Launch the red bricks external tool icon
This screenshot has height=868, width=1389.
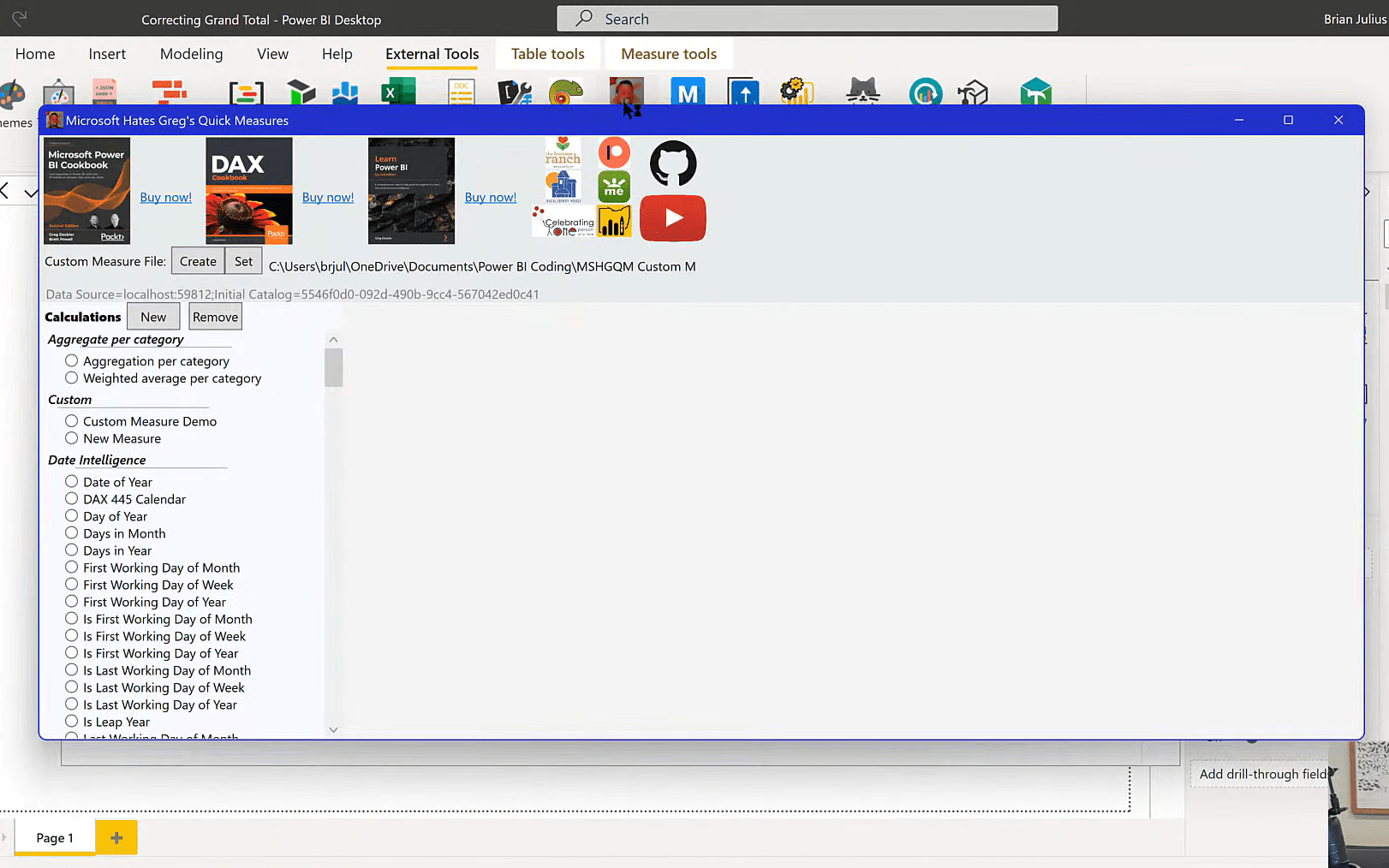coord(170,92)
